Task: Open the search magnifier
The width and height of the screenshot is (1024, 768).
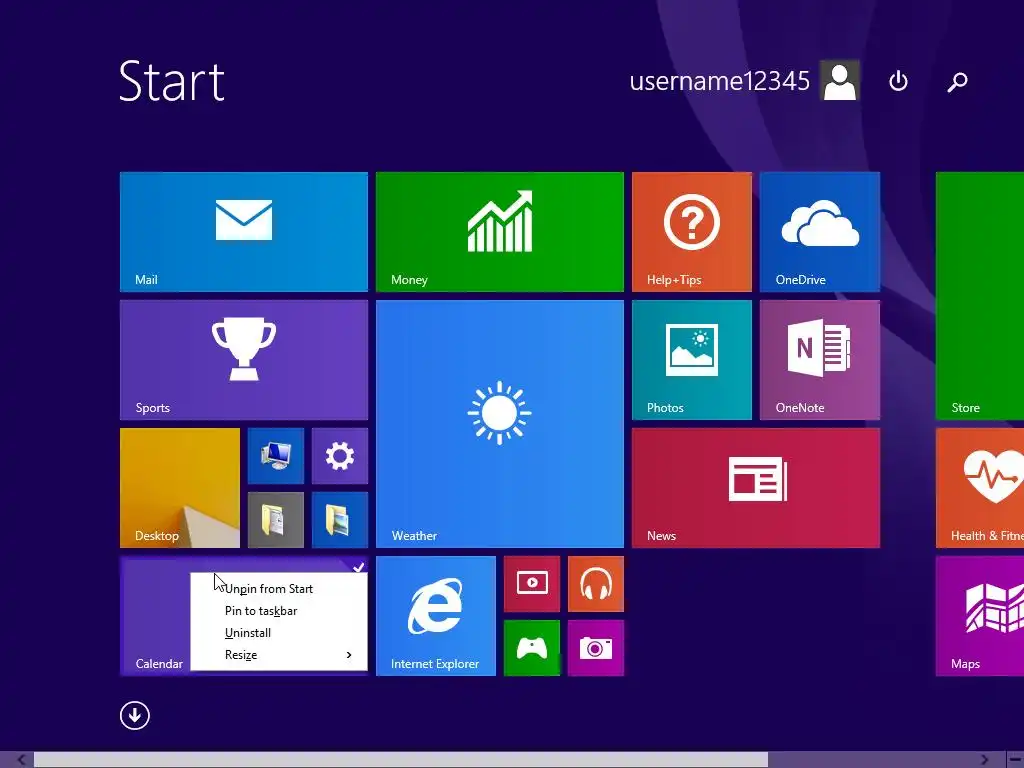Action: pos(957,82)
